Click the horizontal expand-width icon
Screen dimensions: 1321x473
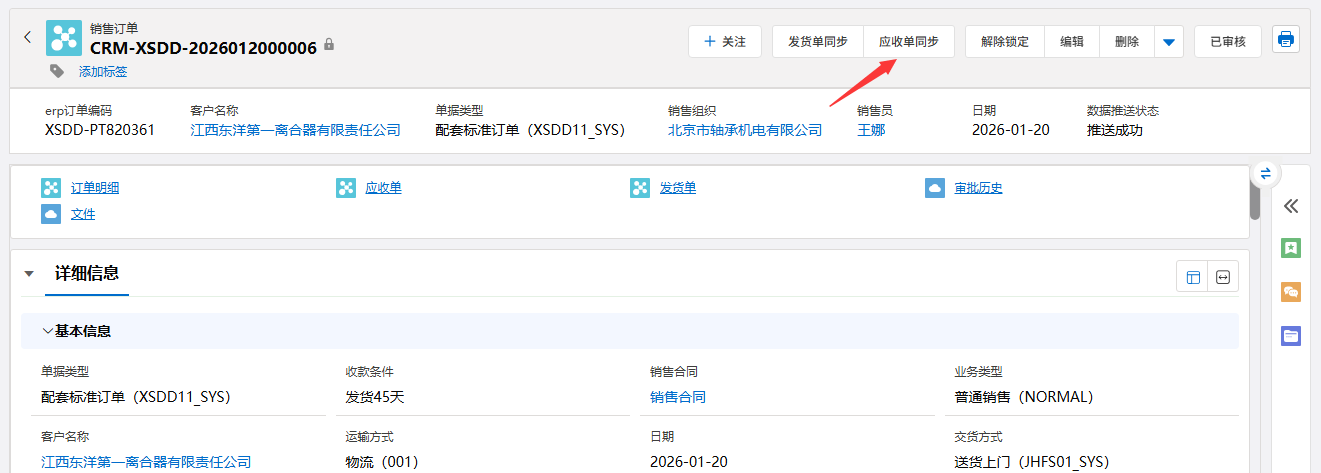tap(1222, 277)
